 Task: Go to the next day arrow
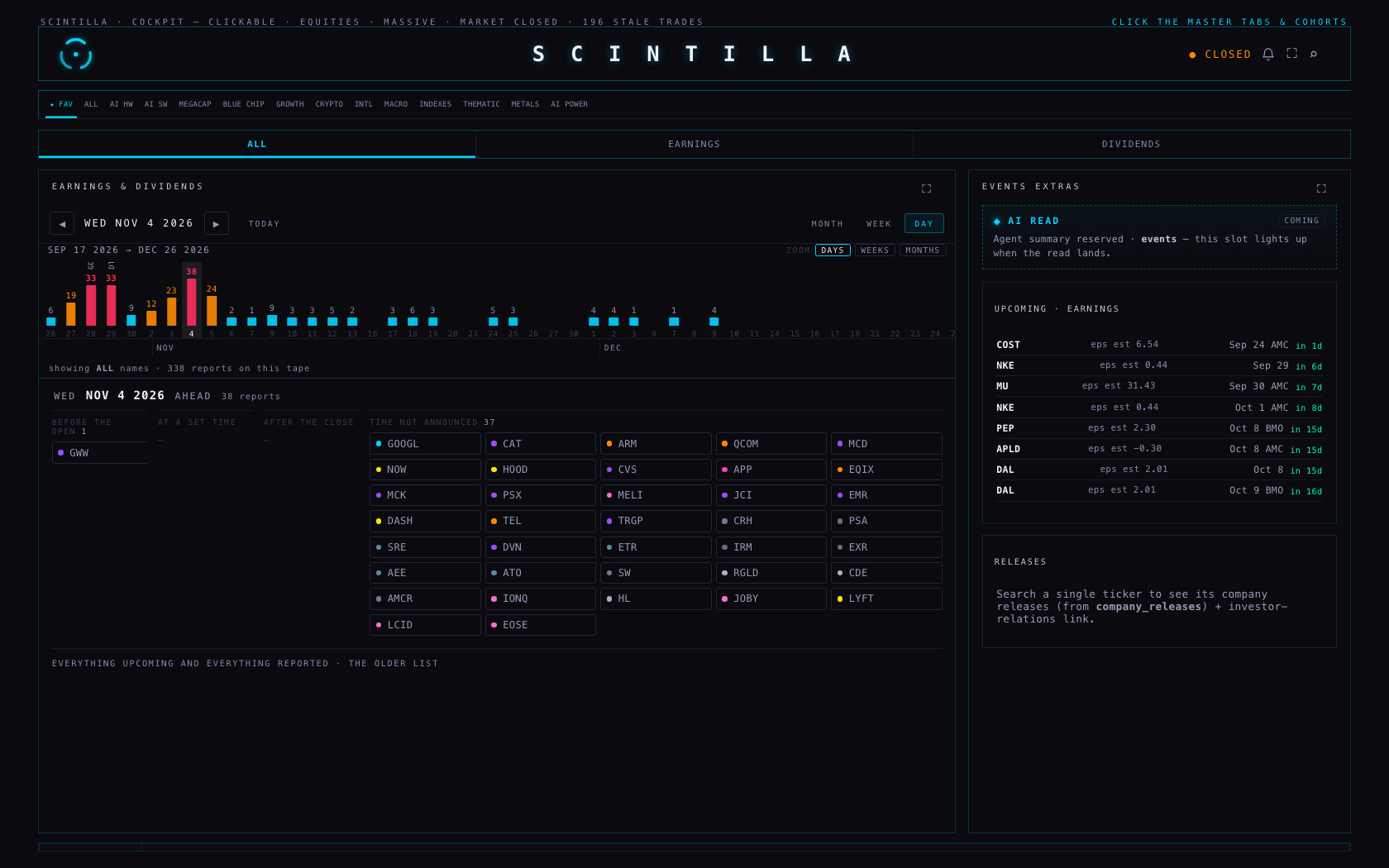tap(216, 223)
